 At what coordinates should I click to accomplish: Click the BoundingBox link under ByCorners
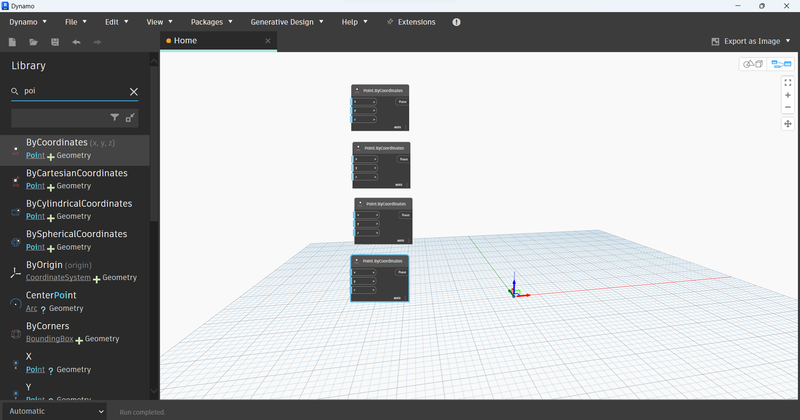[49, 339]
